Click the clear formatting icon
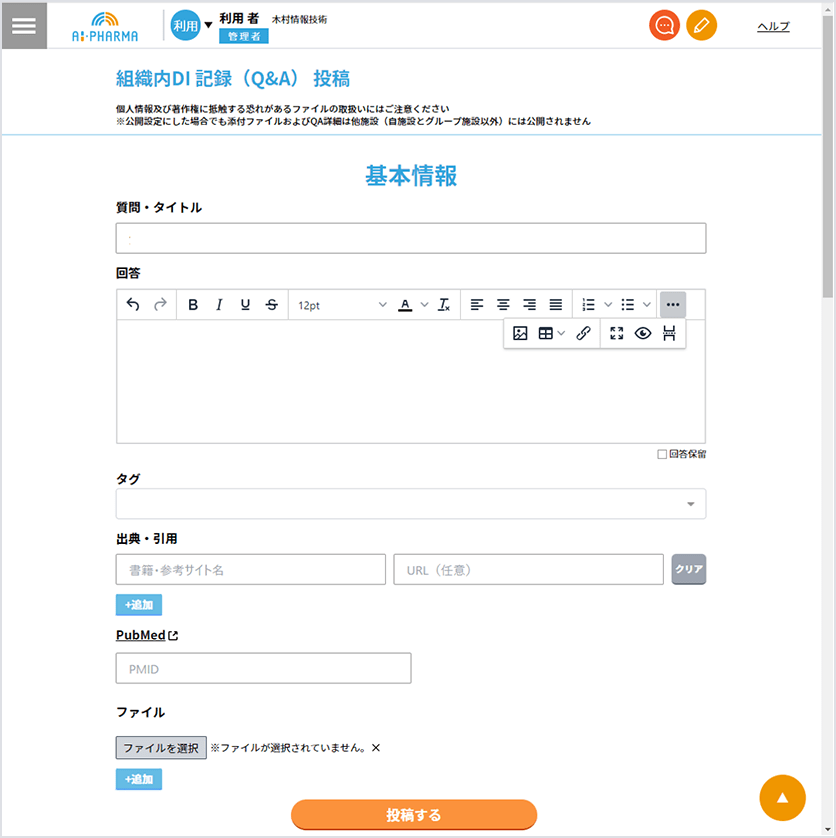The height and width of the screenshot is (838, 836). (444, 304)
